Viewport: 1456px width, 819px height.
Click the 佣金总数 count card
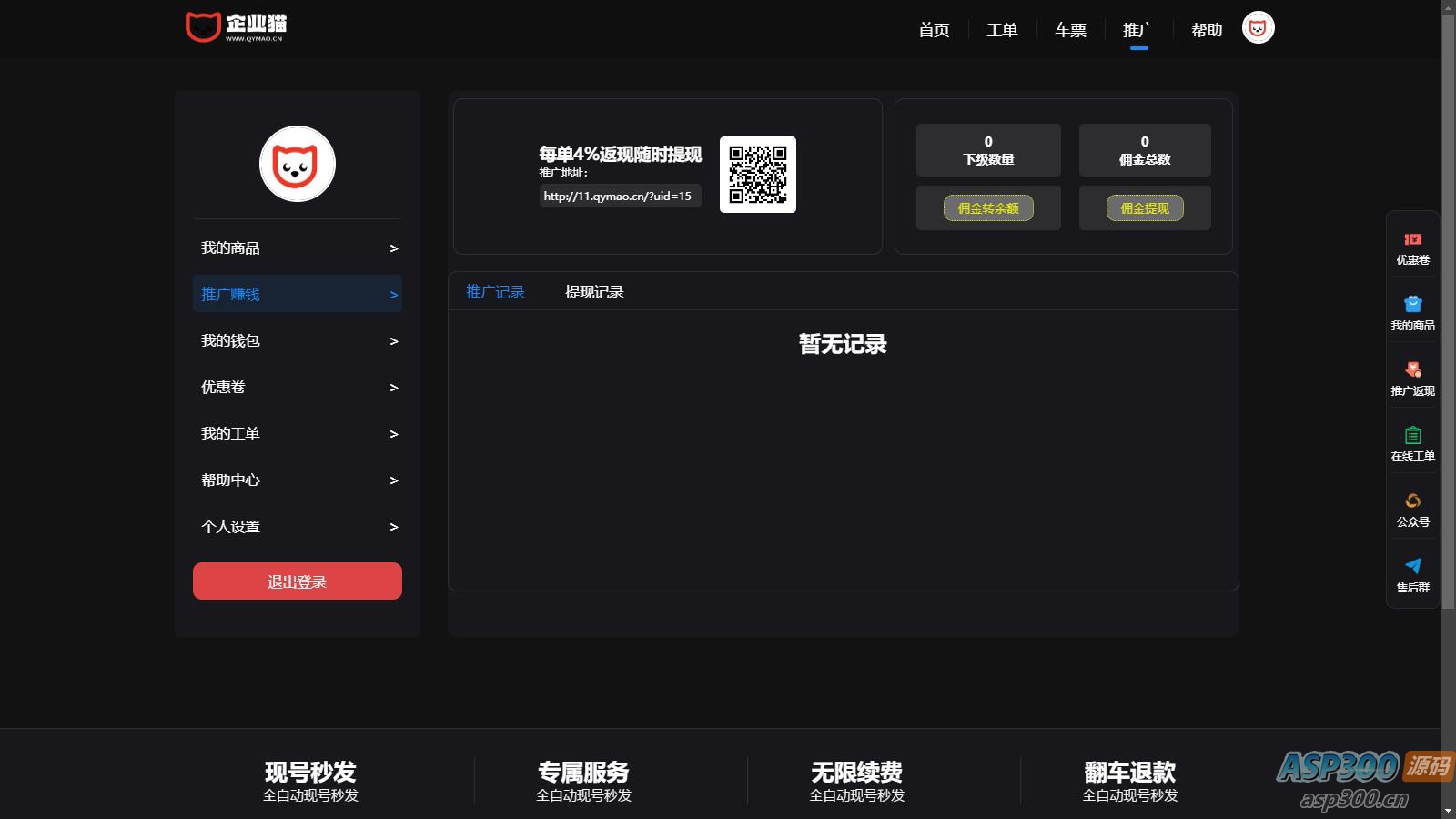click(1145, 150)
